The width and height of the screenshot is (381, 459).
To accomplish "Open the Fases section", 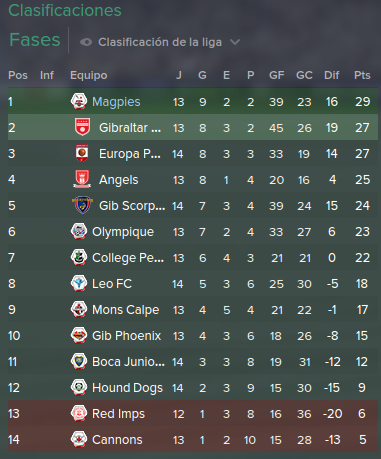I will [35, 40].
